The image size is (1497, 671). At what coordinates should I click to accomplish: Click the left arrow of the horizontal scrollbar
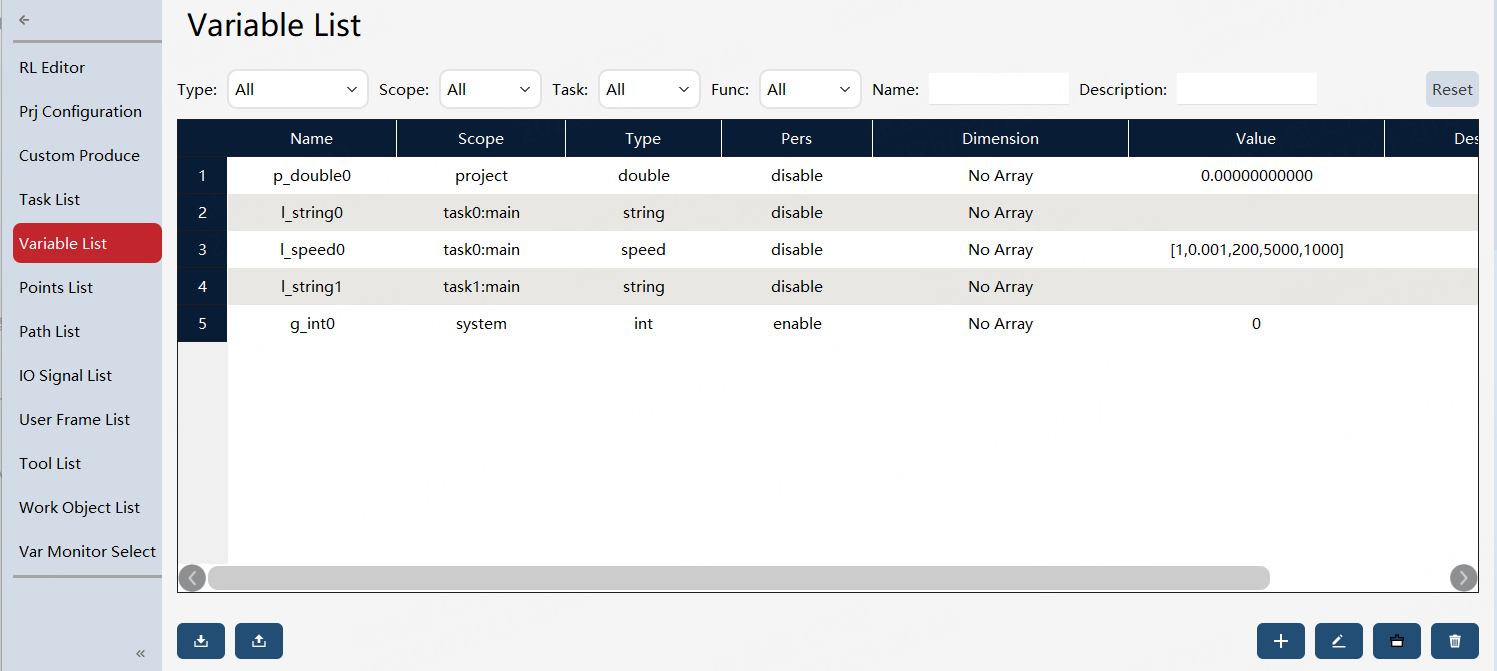pos(192,578)
